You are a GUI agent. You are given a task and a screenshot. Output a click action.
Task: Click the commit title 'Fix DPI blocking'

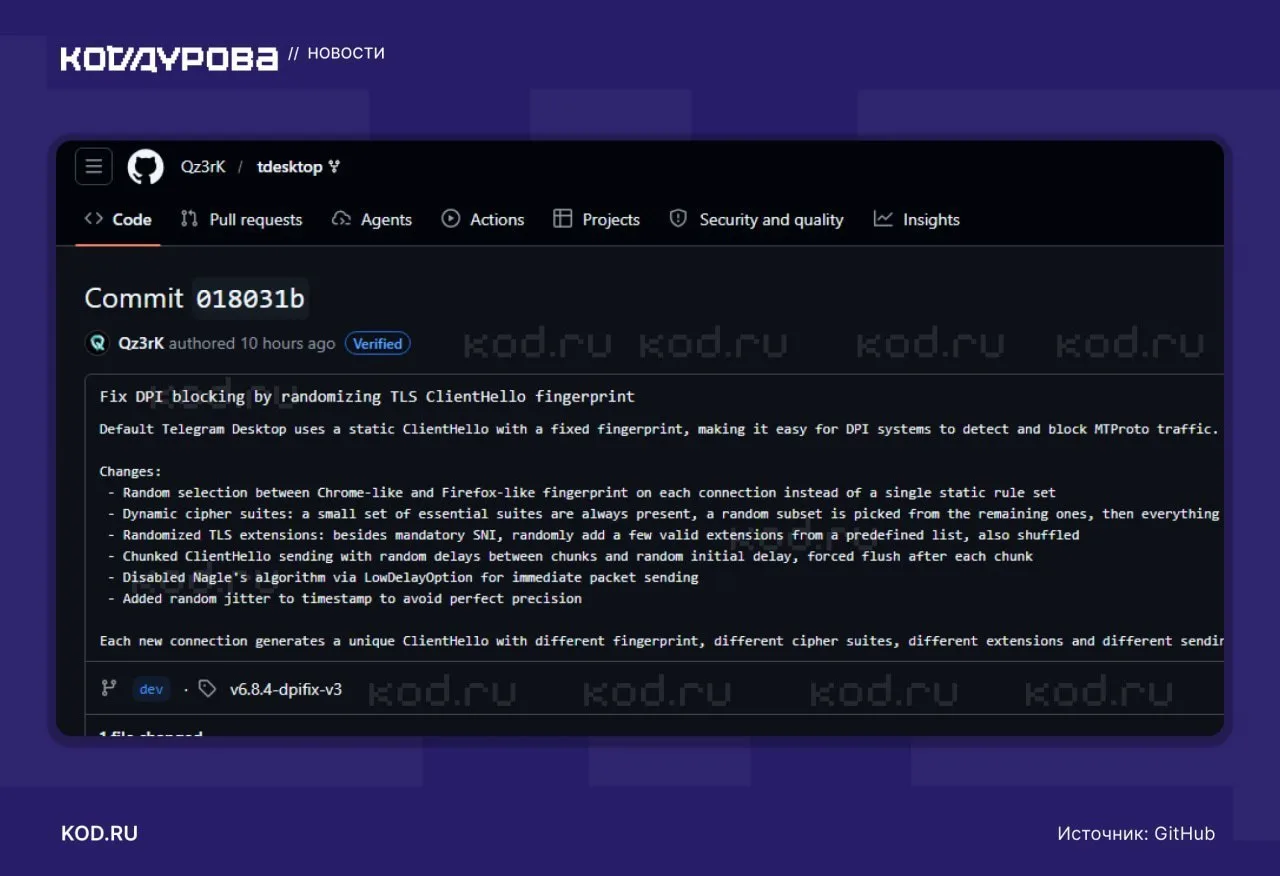[x=367, y=396]
